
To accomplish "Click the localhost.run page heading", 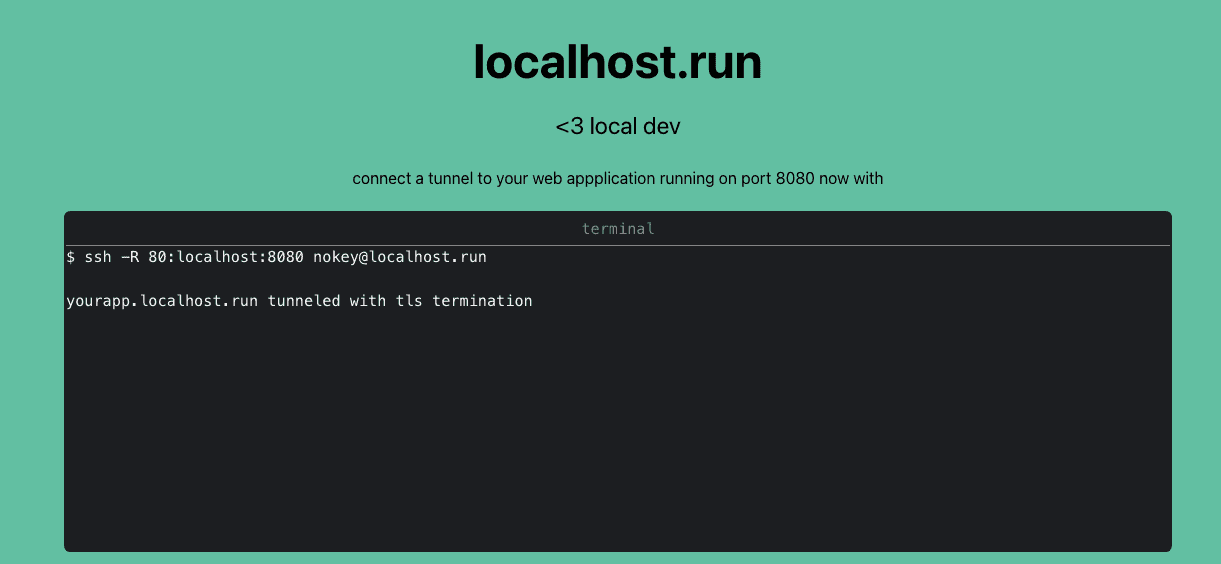I will coord(617,63).
